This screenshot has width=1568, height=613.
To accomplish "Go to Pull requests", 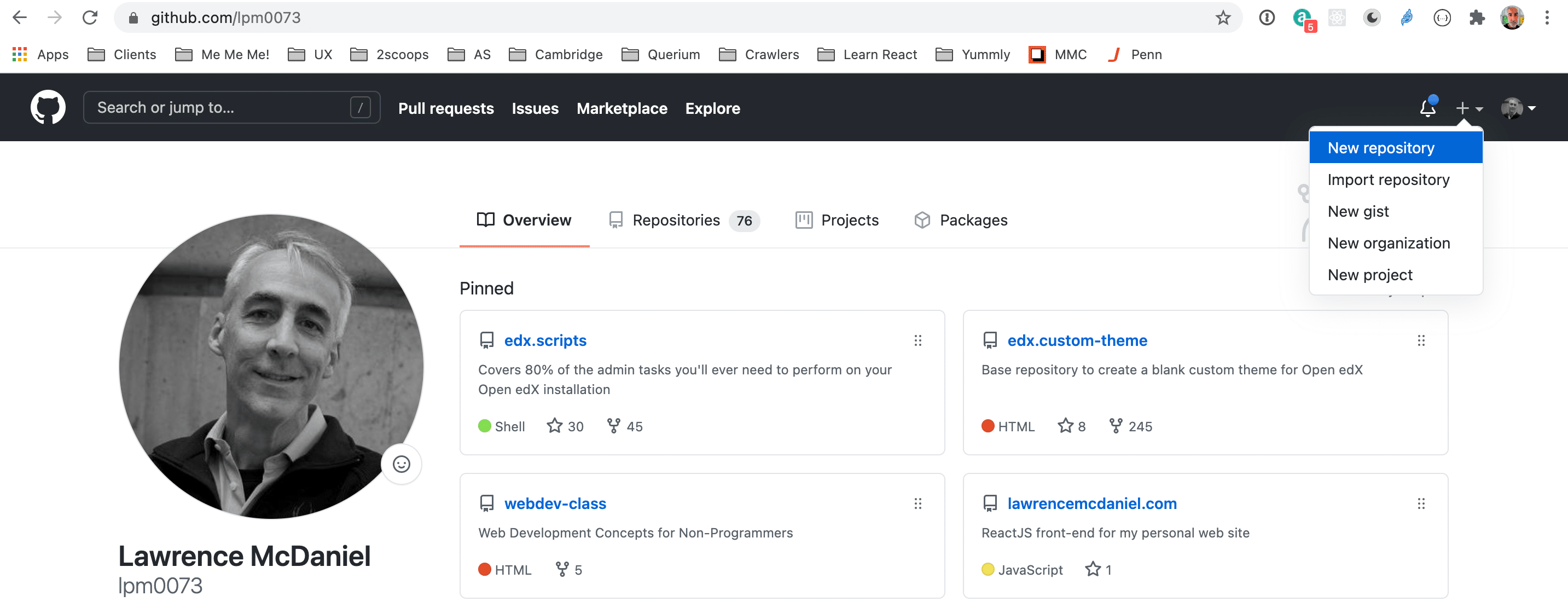I will (x=446, y=108).
